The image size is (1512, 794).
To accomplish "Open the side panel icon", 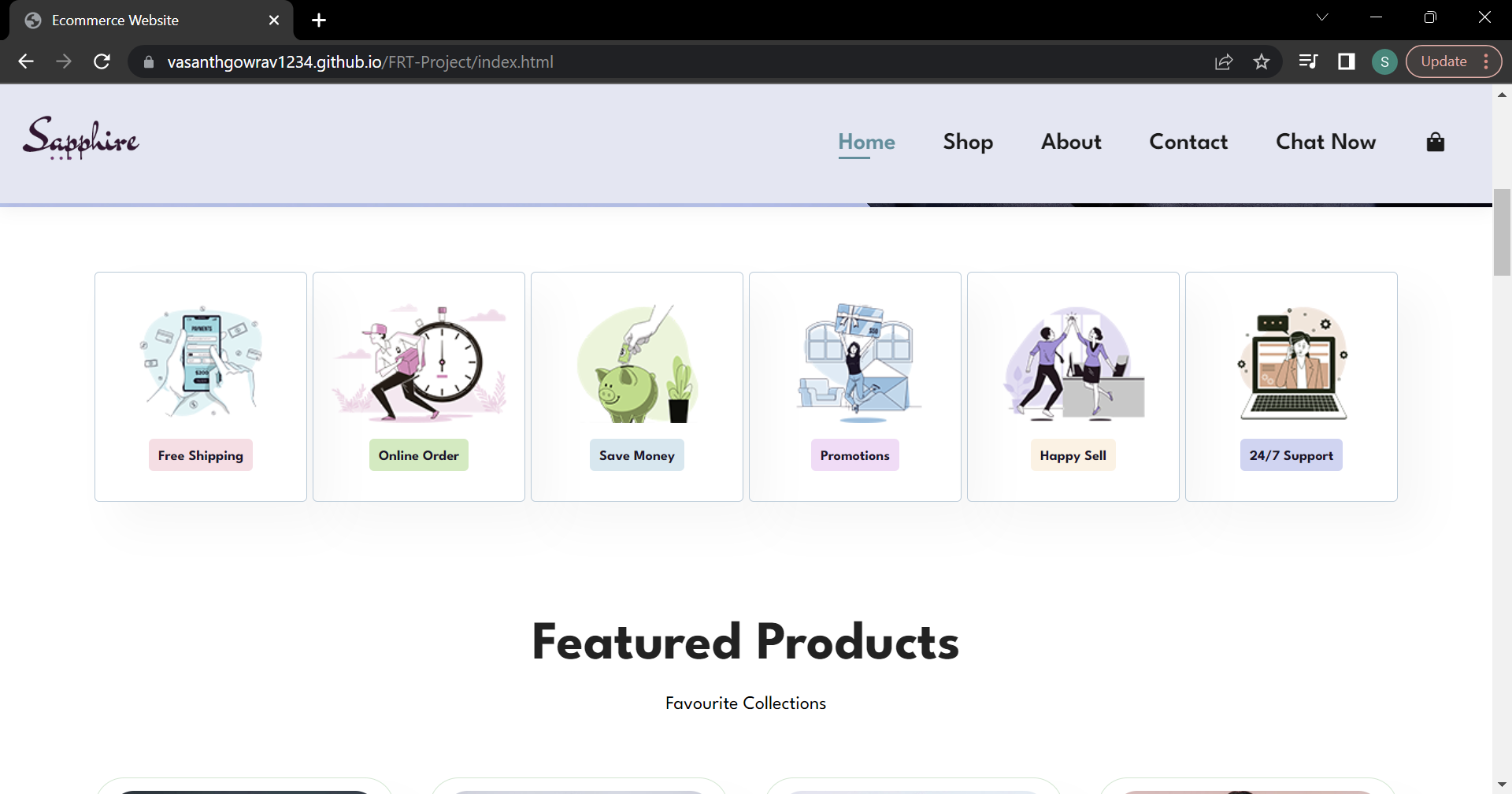I will [1347, 61].
